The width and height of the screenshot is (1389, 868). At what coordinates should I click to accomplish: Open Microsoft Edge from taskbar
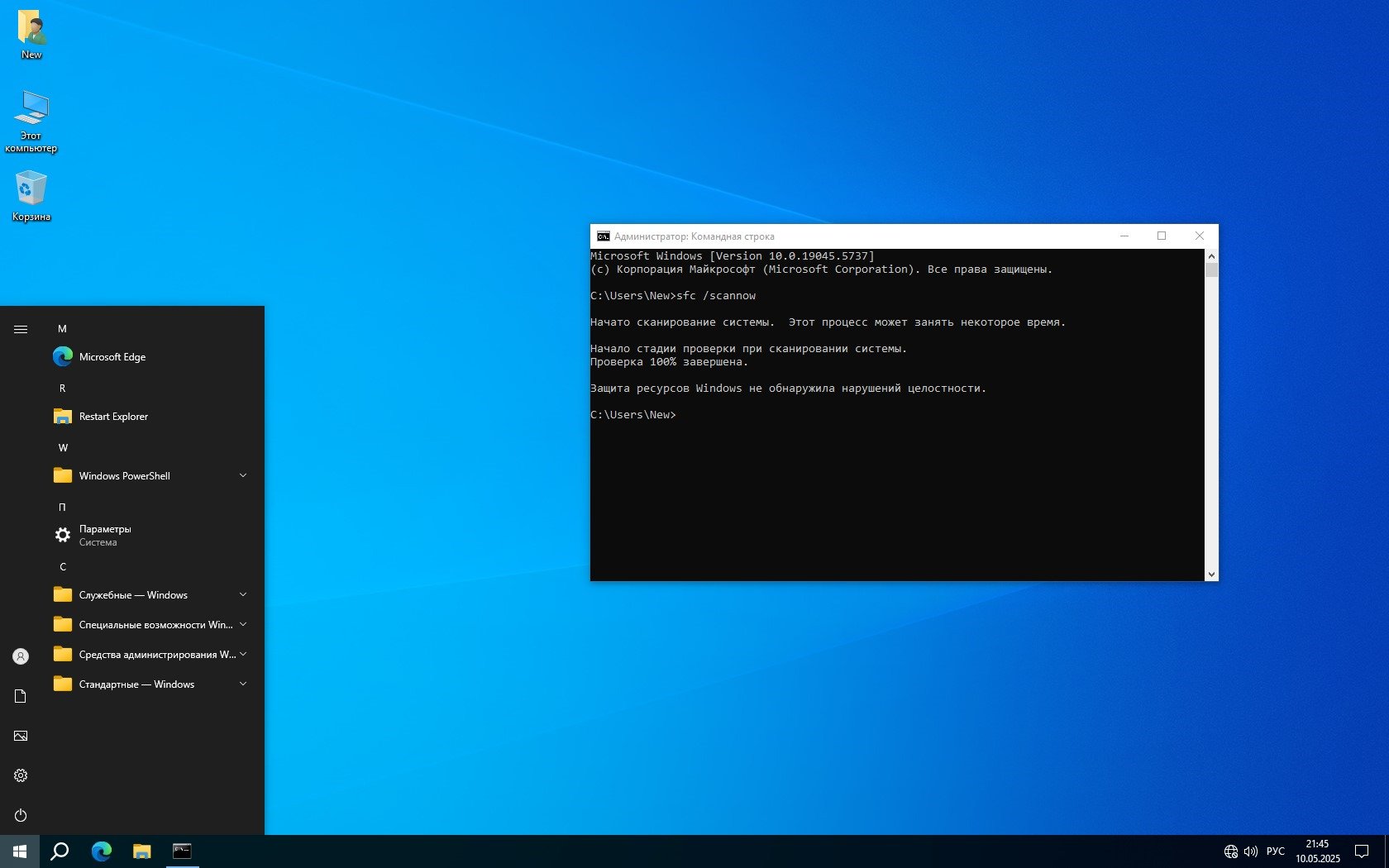click(x=102, y=851)
